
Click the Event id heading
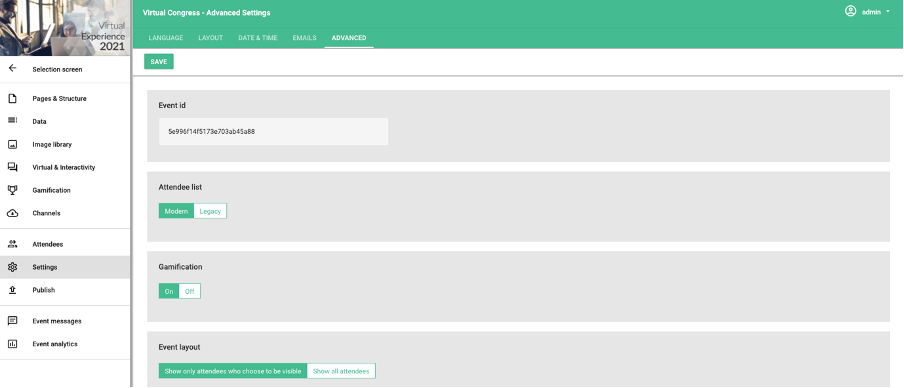172,106
